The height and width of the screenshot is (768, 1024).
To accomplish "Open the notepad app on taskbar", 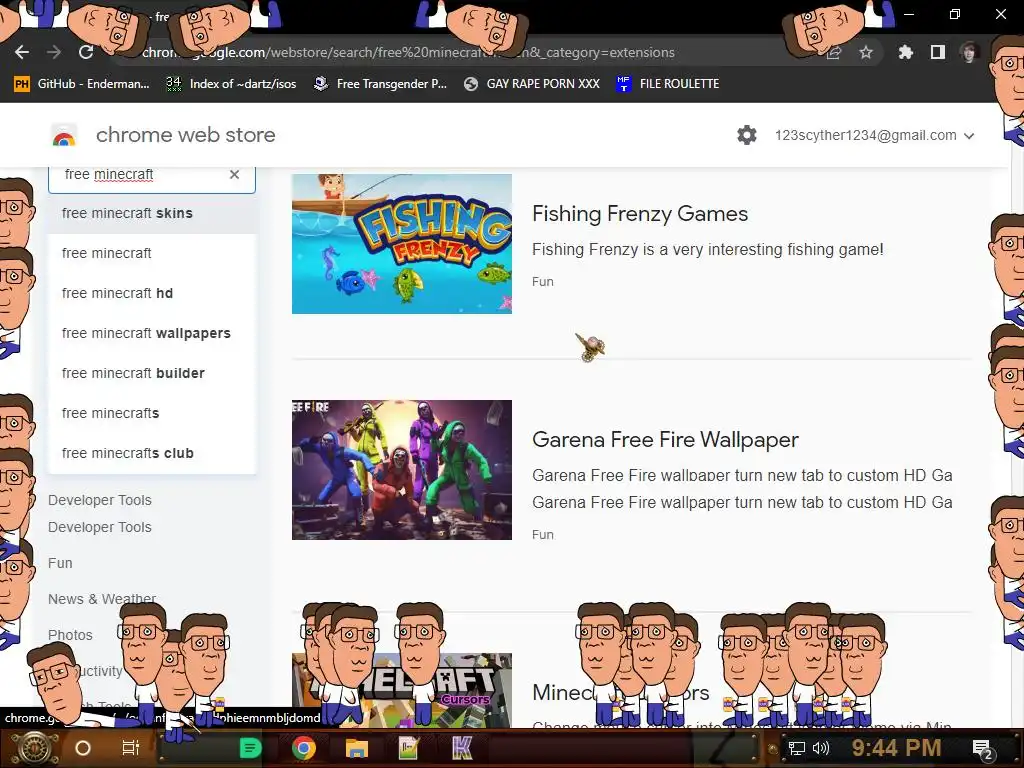I will pos(408,748).
